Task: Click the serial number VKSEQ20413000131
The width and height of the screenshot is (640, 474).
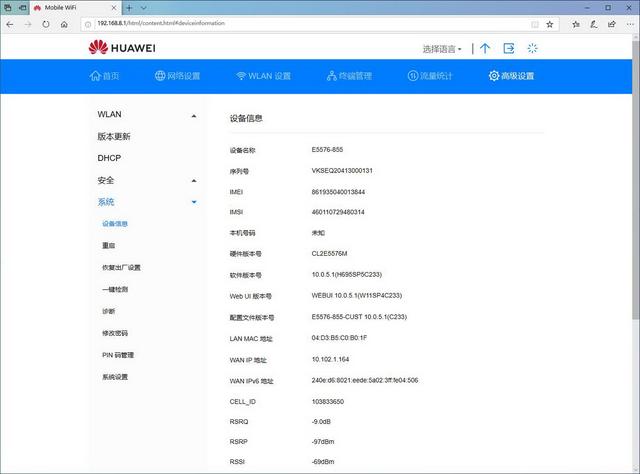Action: point(342,171)
